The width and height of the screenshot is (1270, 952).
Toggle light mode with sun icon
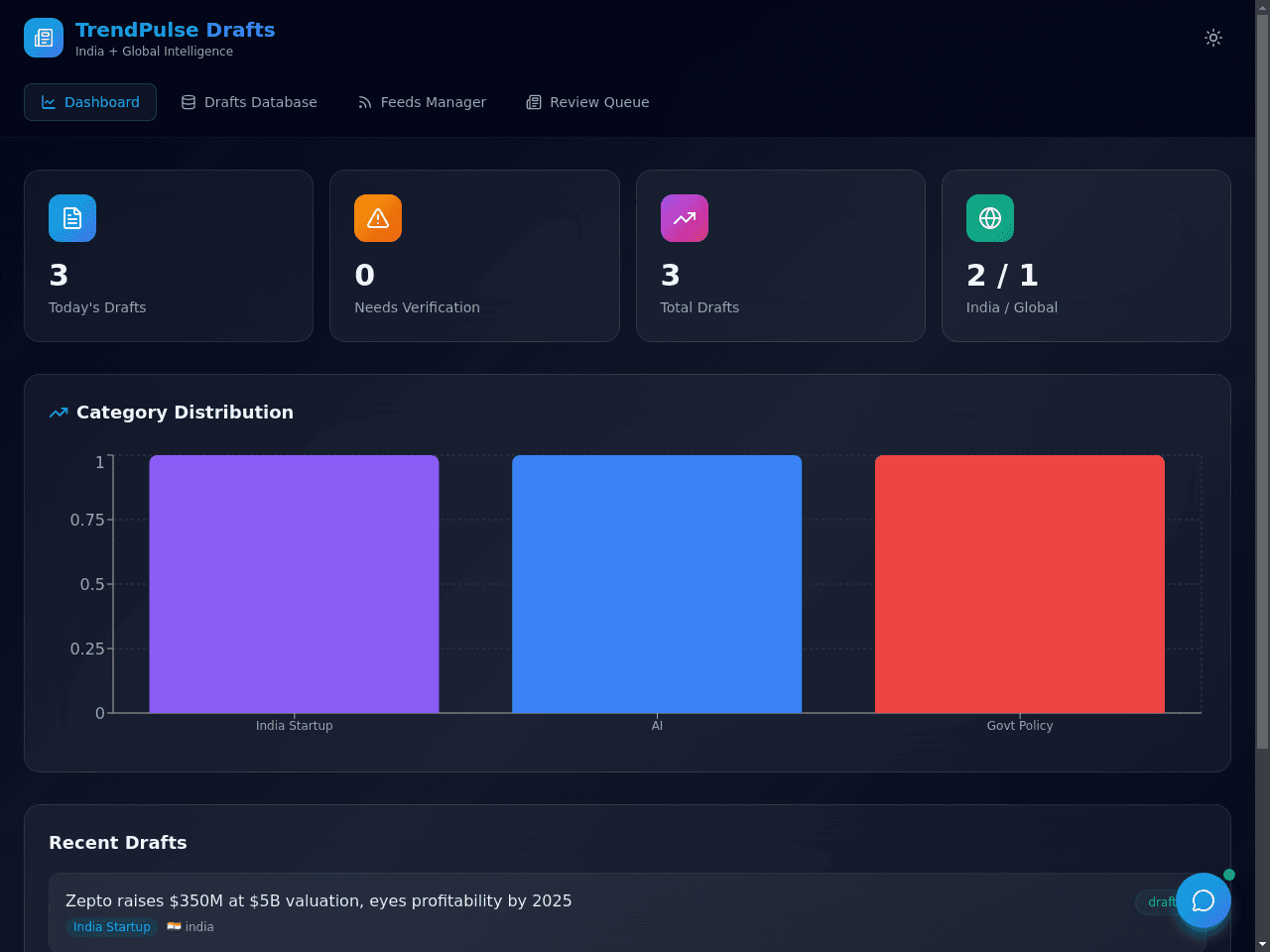point(1213,38)
